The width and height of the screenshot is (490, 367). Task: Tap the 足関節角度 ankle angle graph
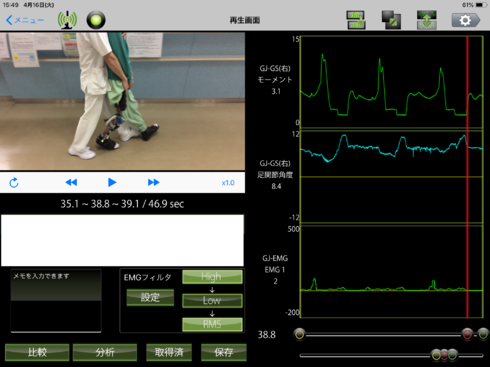tap(391, 177)
